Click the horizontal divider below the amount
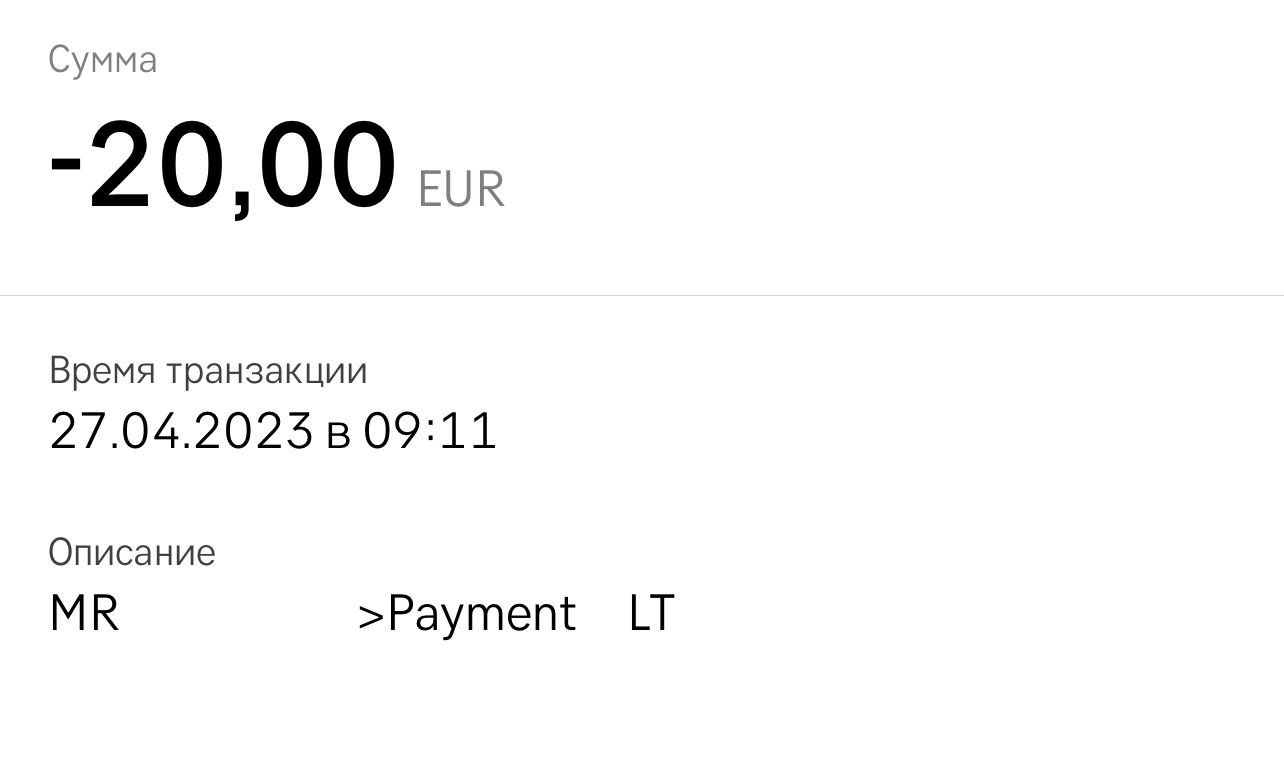The image size is (1284, 765). point(642,295)
